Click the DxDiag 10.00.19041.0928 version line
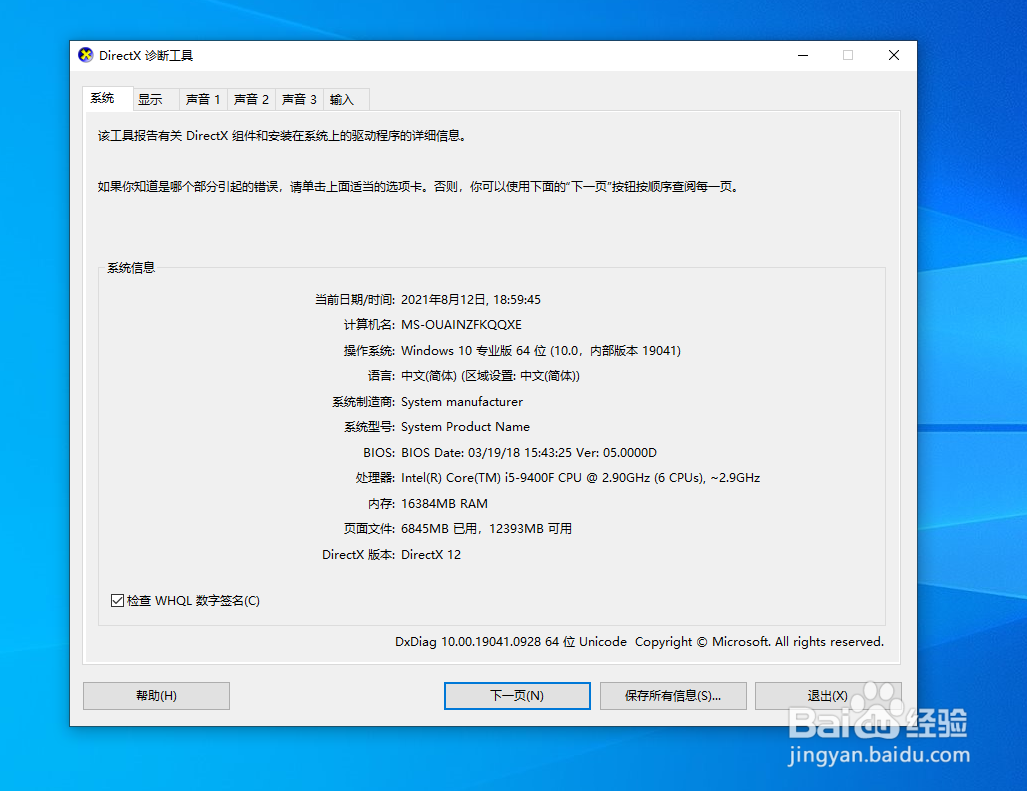Screen dimensions: 1027x791 639,642
